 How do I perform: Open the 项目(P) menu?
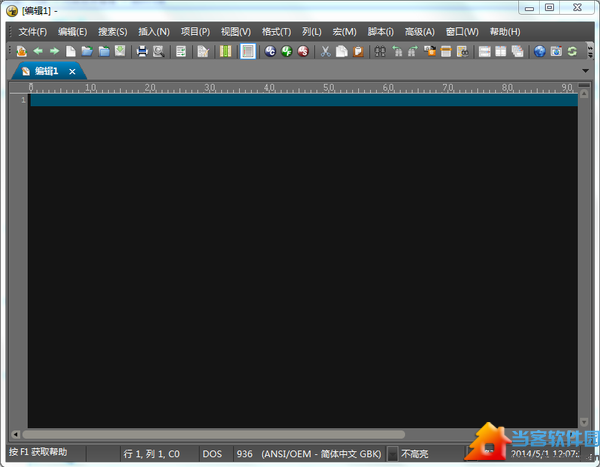[x=195, y=32]
